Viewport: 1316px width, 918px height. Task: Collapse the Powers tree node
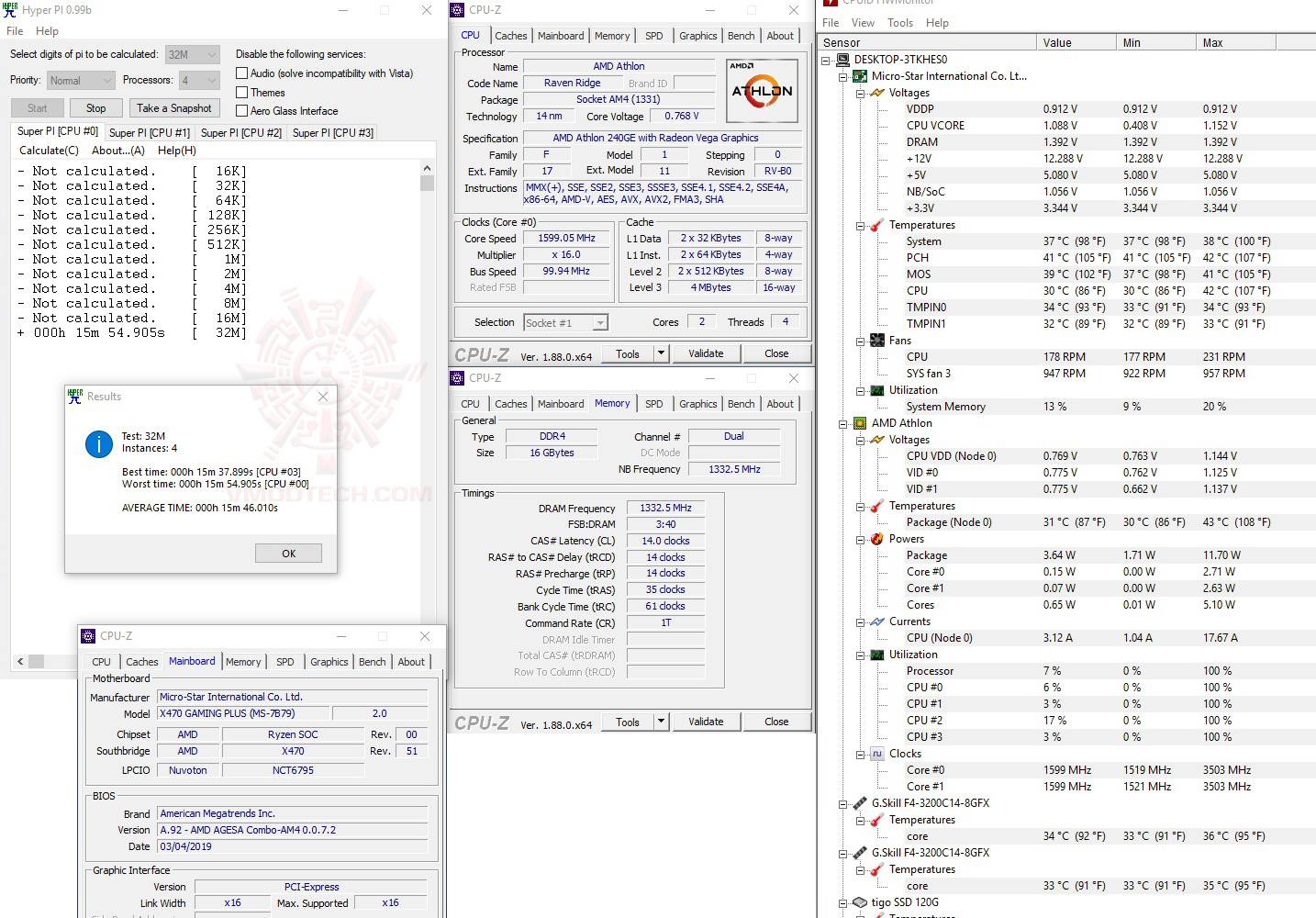[861, 539]
